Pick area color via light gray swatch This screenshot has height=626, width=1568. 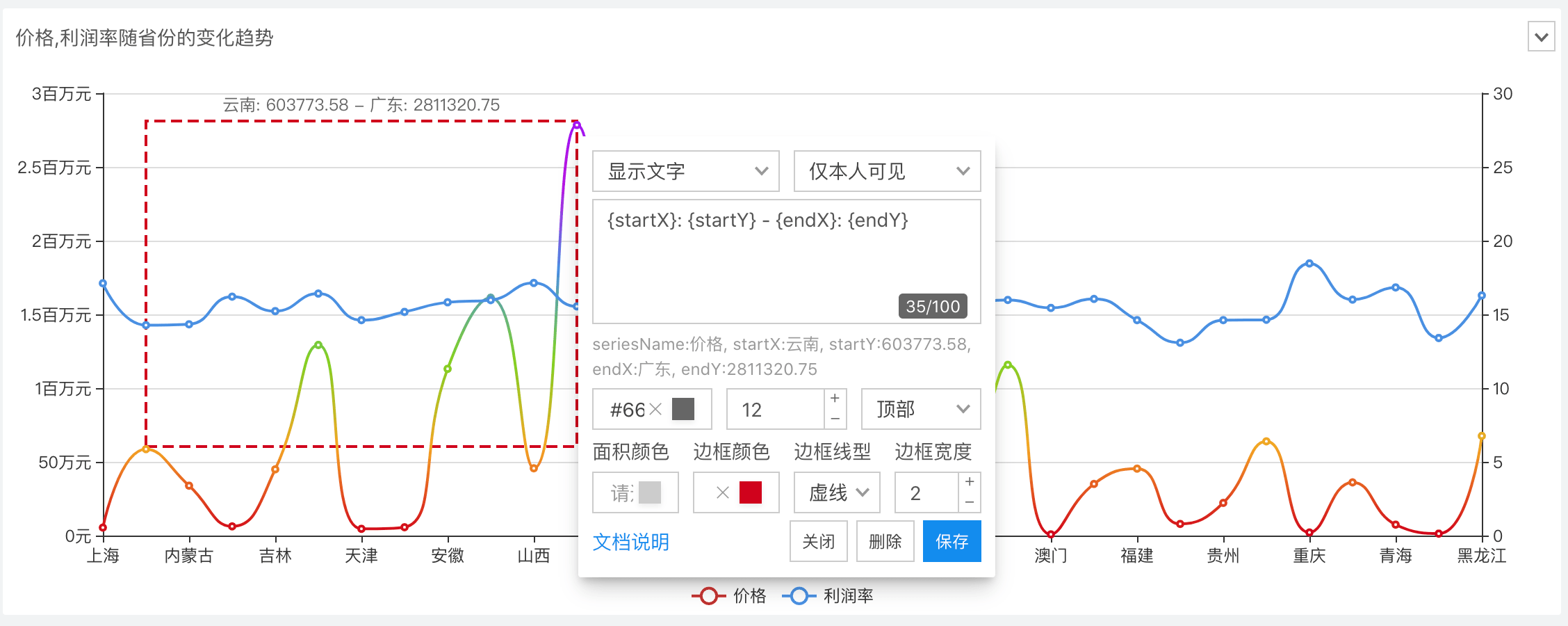pyautogui.click(x=649, y=492)
